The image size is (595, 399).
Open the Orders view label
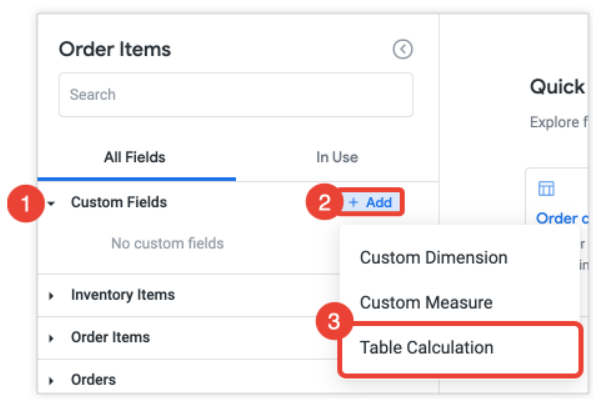click(x=93, y=380)
